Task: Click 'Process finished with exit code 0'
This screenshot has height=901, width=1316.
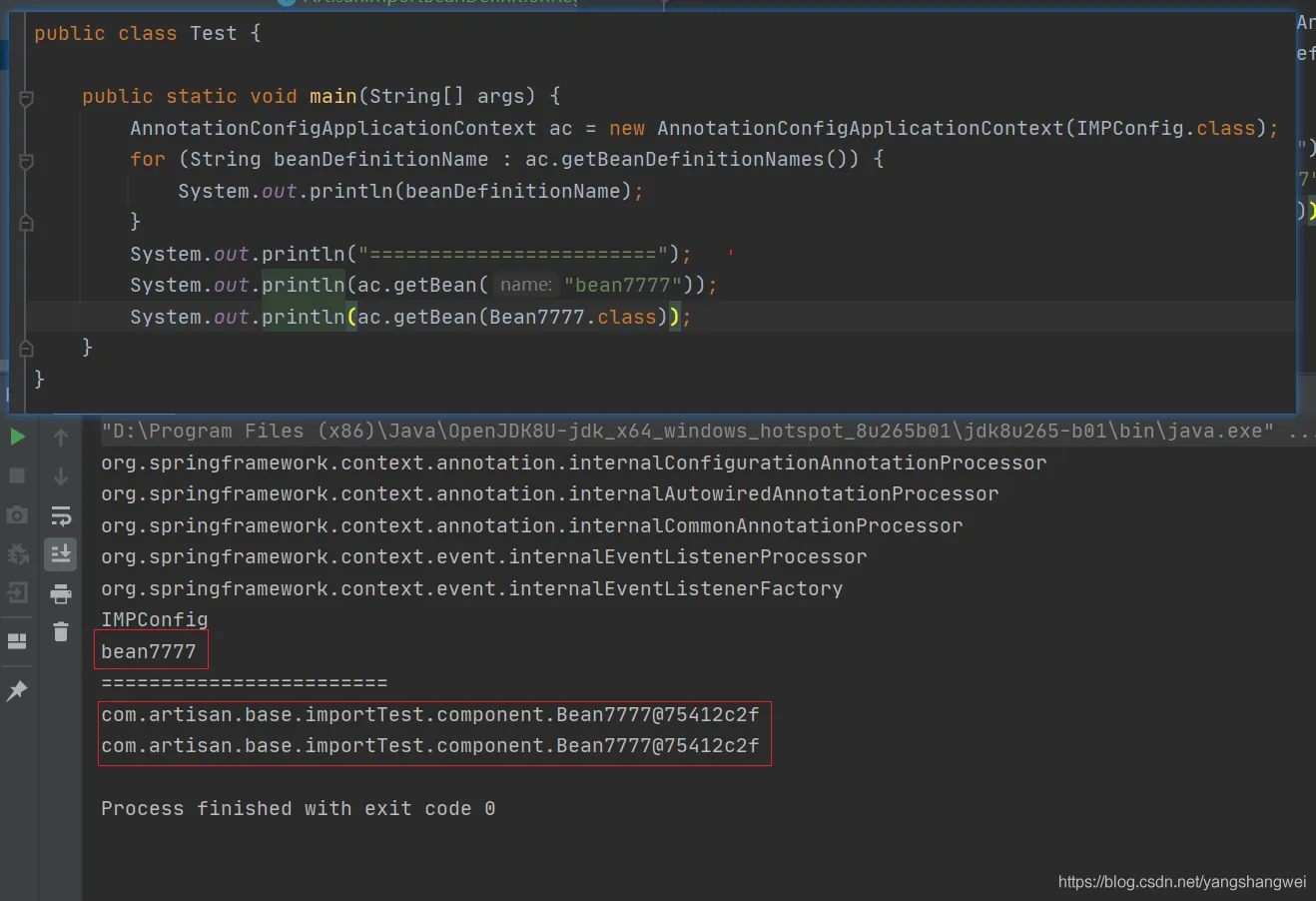Action: (x=299, y=808)
